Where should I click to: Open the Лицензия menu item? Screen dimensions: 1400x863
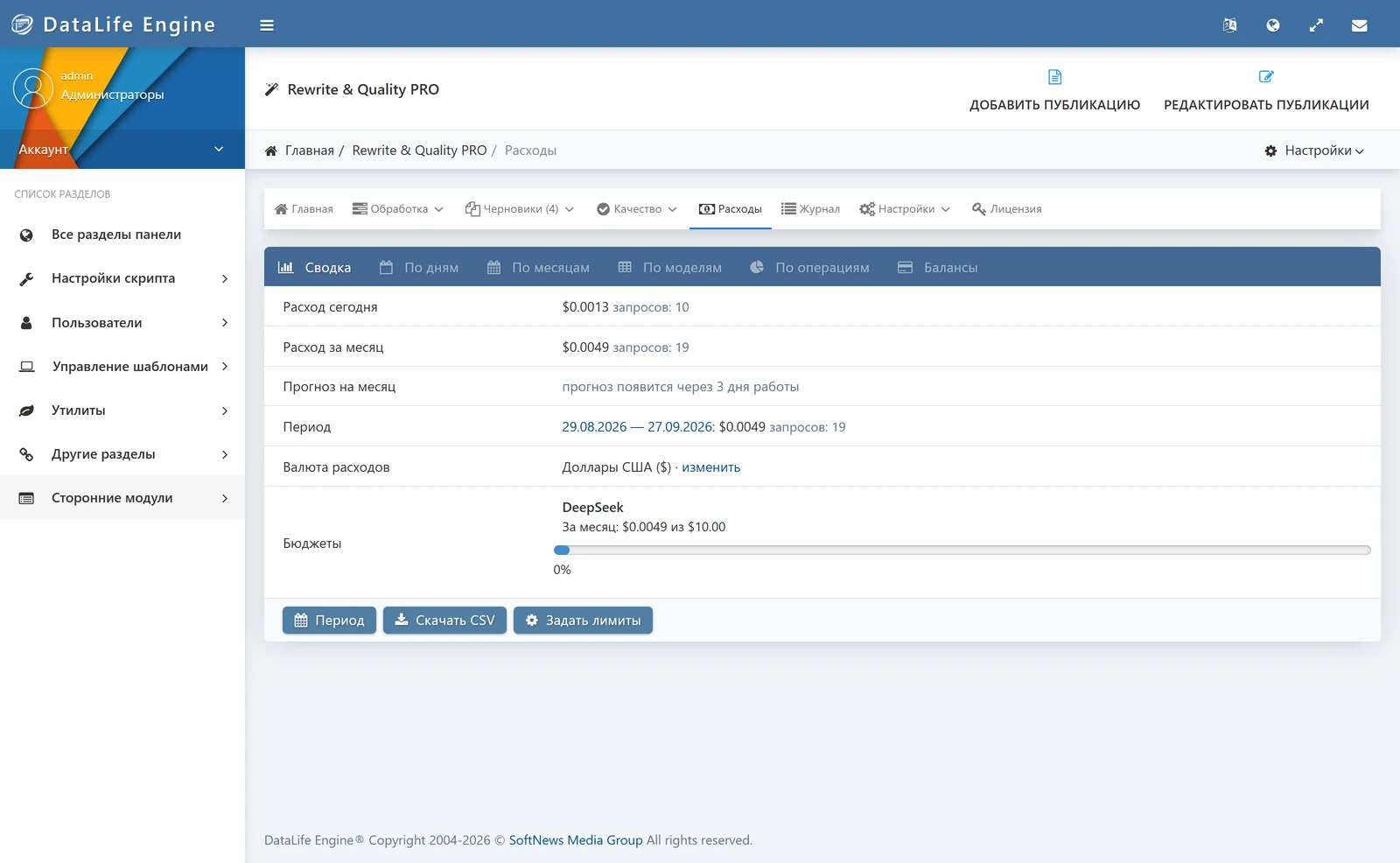coord(1006,209)
